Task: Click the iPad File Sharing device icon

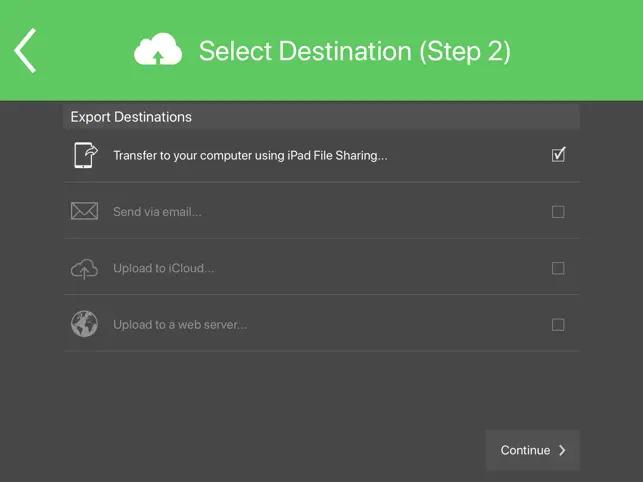Action: 85,155
